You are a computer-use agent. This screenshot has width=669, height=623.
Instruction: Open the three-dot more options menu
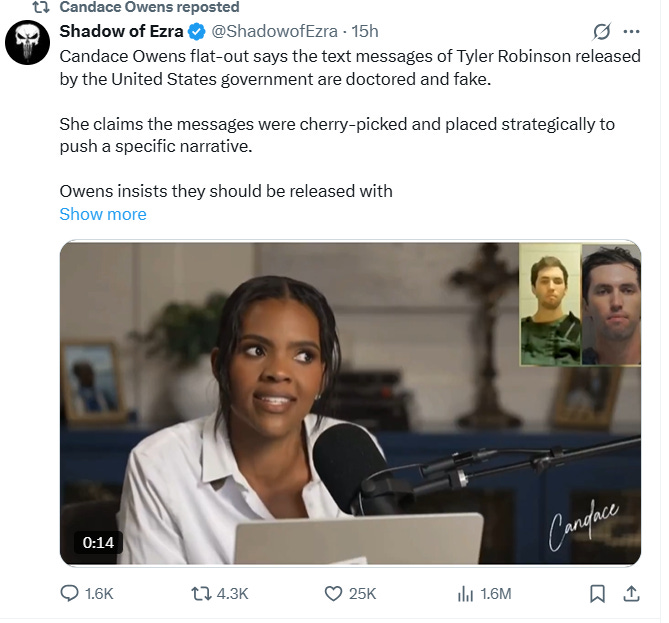coord(631,31)
